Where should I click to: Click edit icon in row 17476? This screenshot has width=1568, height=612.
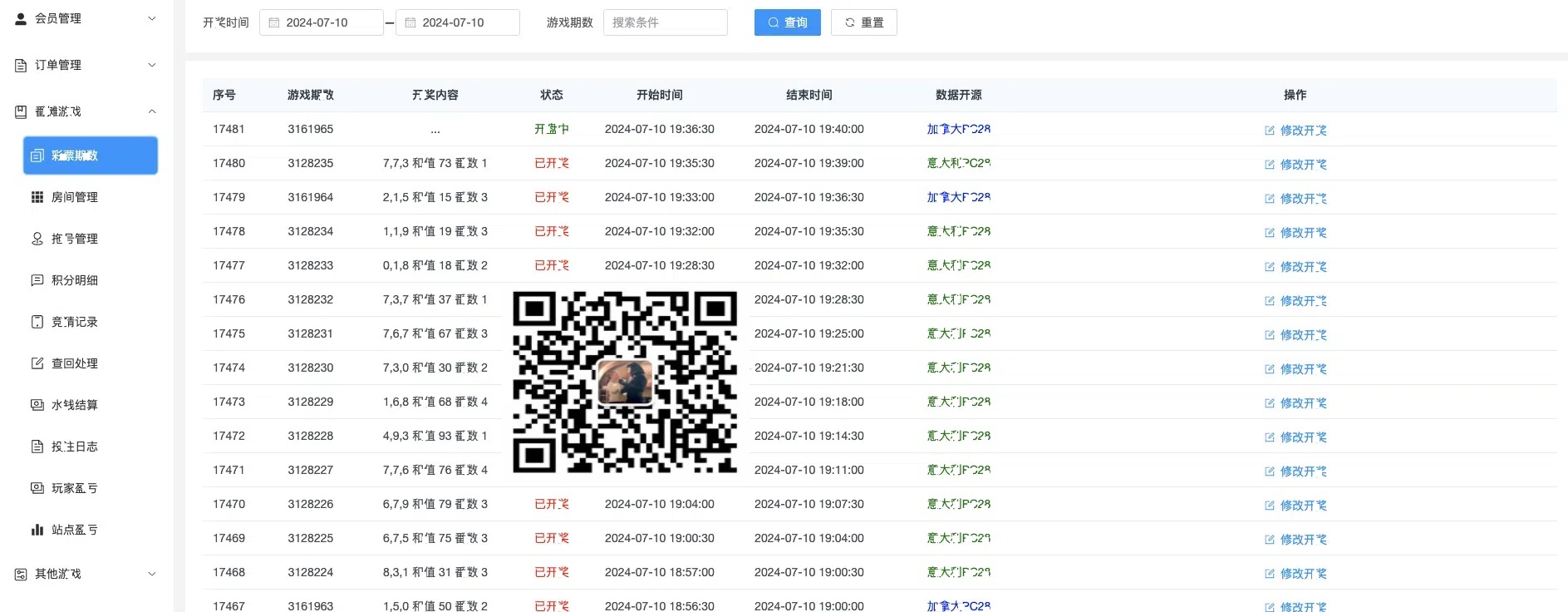[1270, 301]
